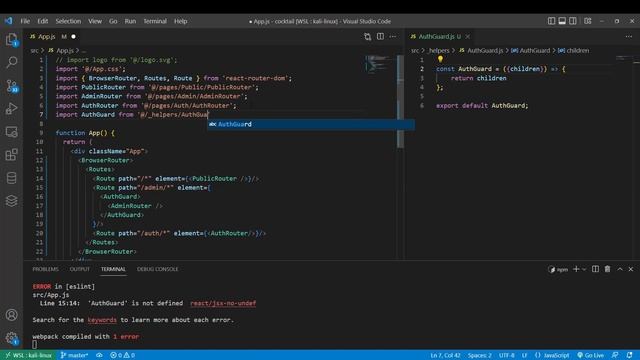This screenshot has width=640, height=360.
Task: Maximize the panel with the up chevron
Action: pos(620,269)
